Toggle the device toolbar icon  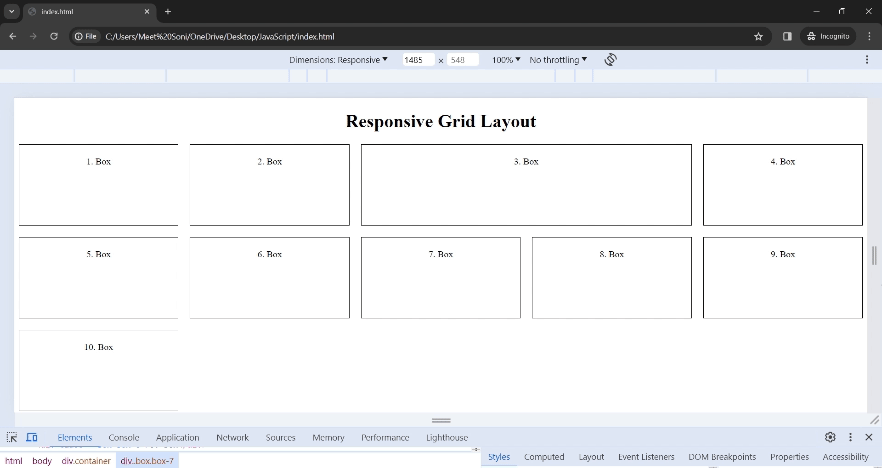tap(32, 437)
